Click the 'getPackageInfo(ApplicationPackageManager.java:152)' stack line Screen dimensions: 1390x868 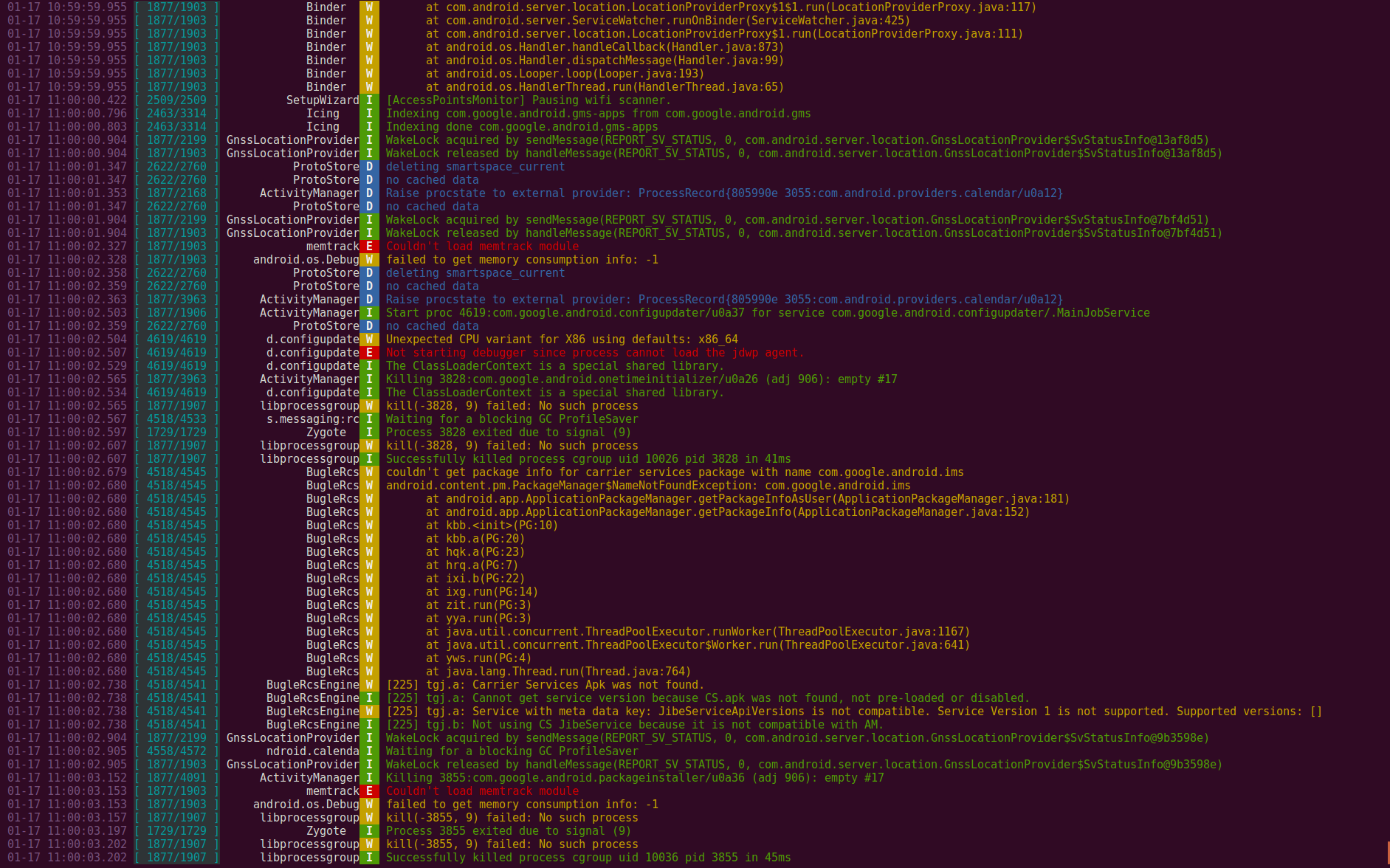(x=728, y=512)
